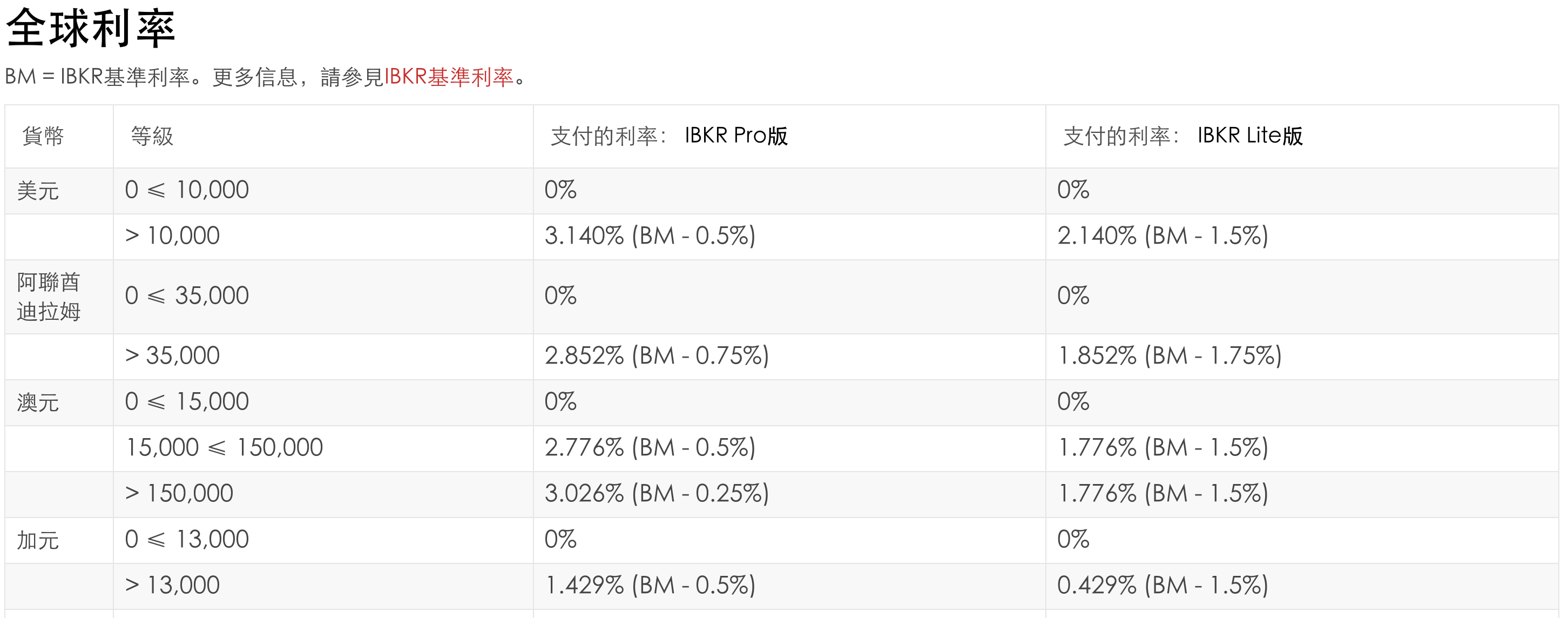Click the 2.776% (BM - 0.5%) rate cell

650,448
